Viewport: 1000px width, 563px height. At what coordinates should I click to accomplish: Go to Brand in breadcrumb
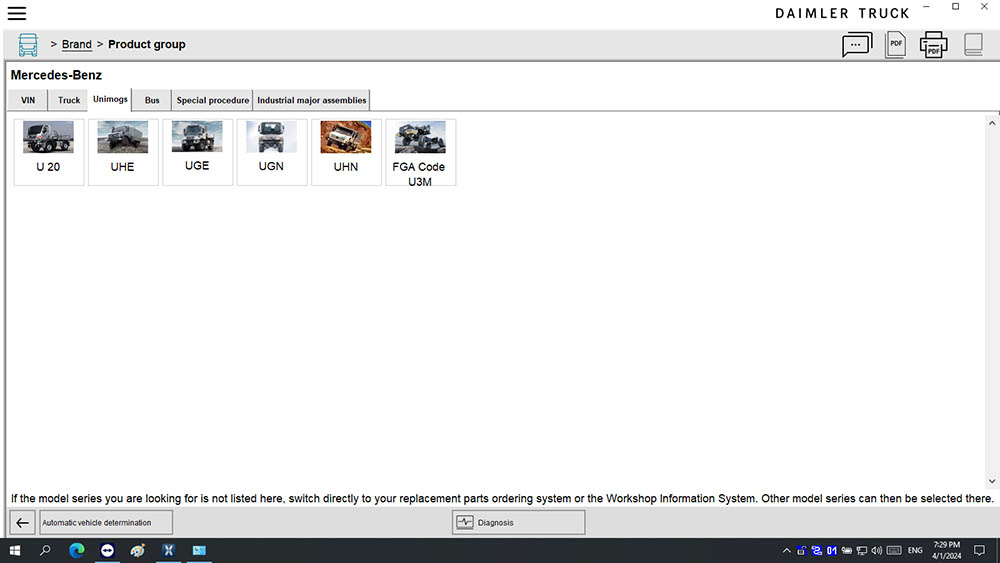(77, 45)
